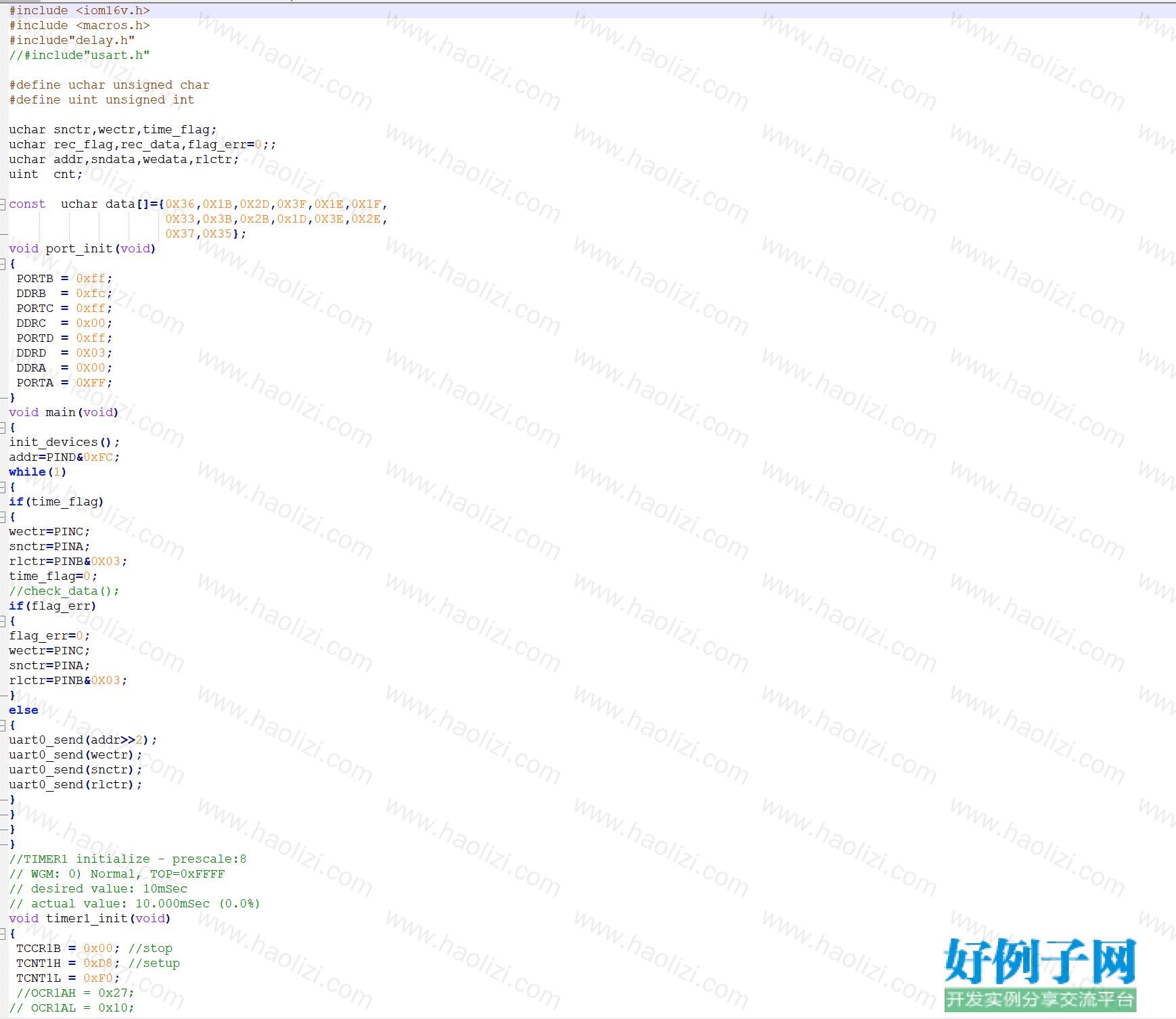Click 'void timer1_init(void)' function header
The height and width of the screenshot is (1019, 1176).
90,919
